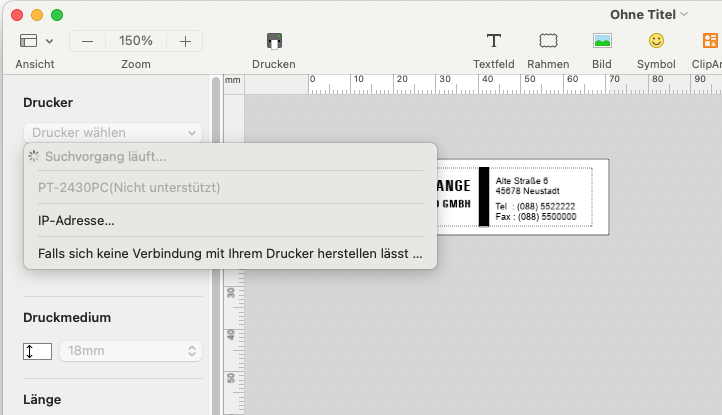Open the Falls sich keine Verbindung help entry
The height and width of the screenshot is (415, 722).
coord(230,254)
